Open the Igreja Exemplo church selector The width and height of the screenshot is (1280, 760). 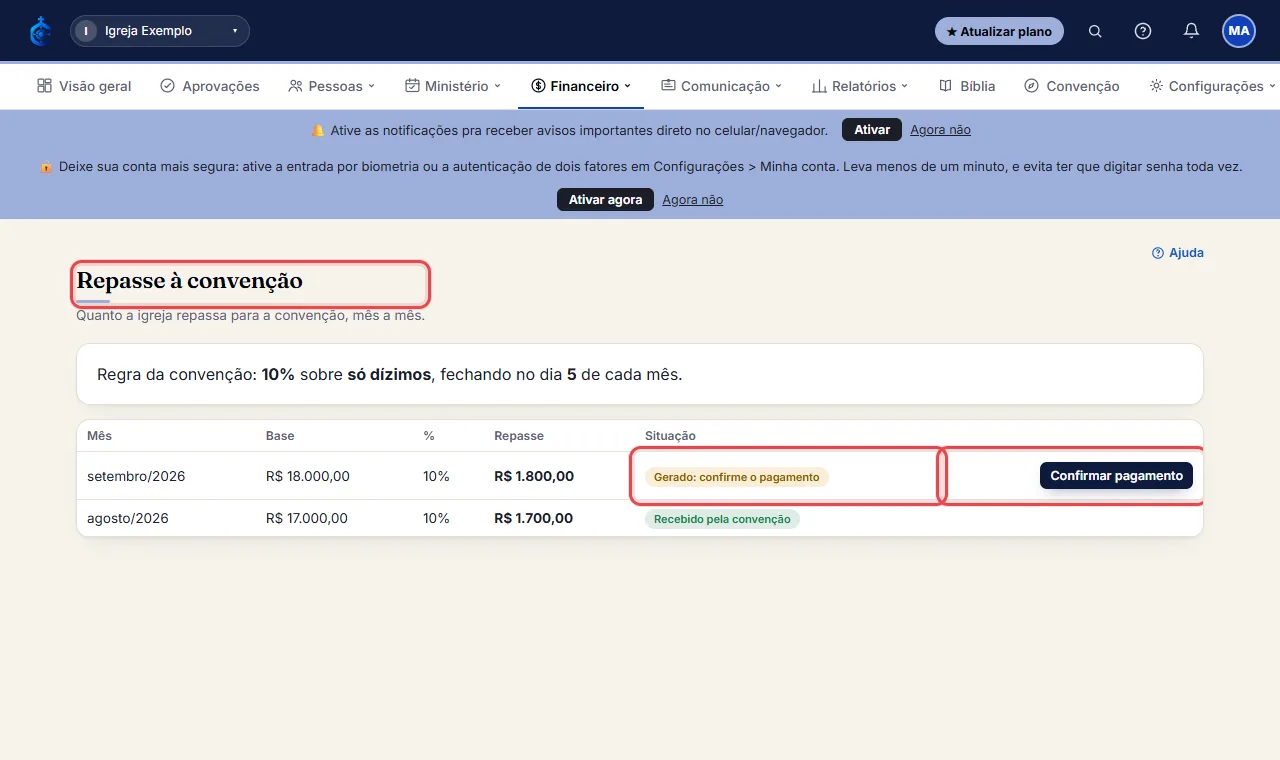pyautogui.click(x=160, y=31)
